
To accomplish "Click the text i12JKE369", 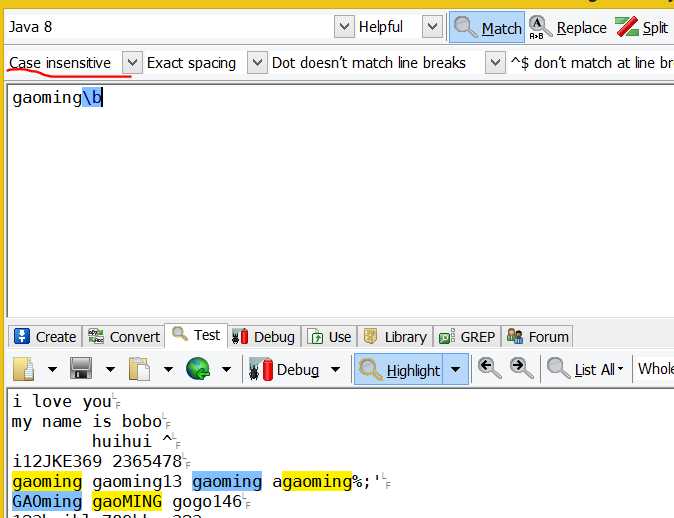I will coord(57,461).
